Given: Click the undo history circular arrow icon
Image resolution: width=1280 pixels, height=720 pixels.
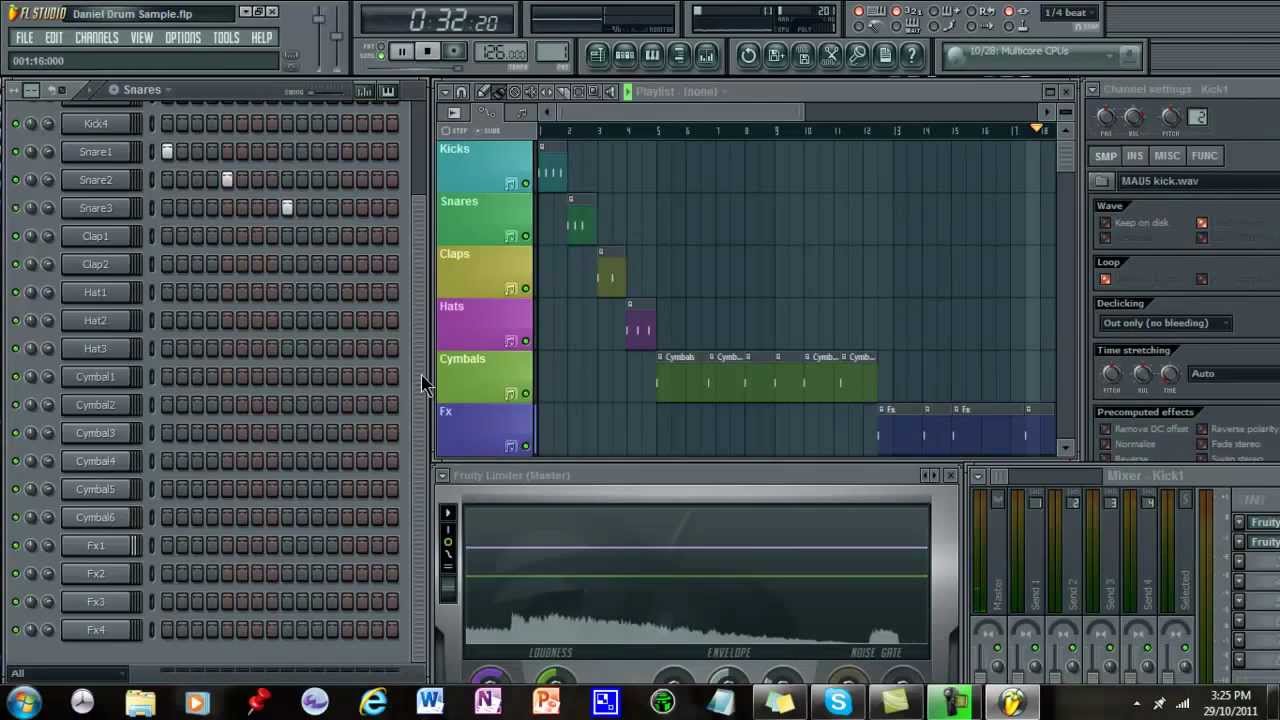Looking at the screenshot, I should pyautogui.click(x=748, y=55).
